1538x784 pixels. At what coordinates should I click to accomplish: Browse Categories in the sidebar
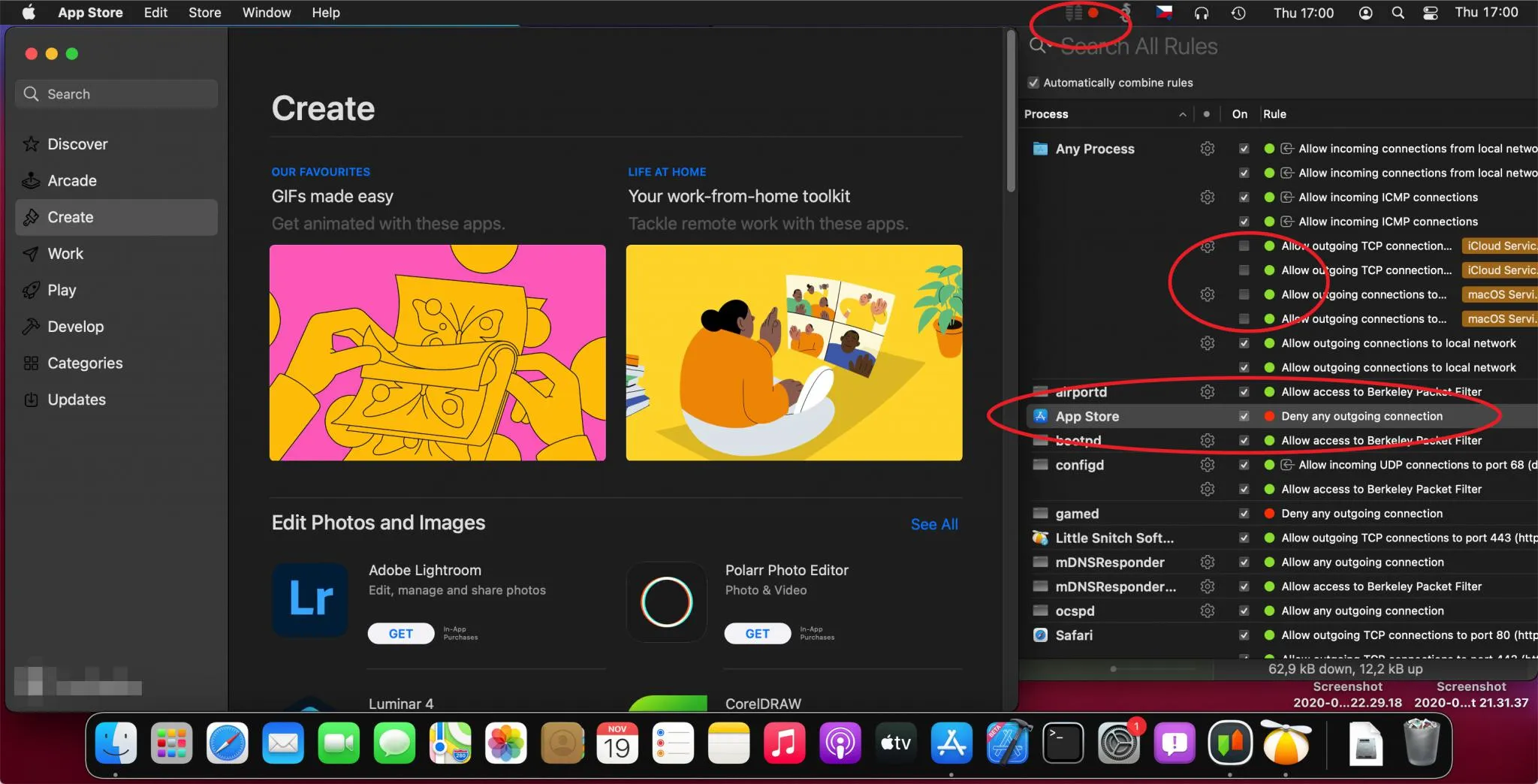[x=116, y=363]
